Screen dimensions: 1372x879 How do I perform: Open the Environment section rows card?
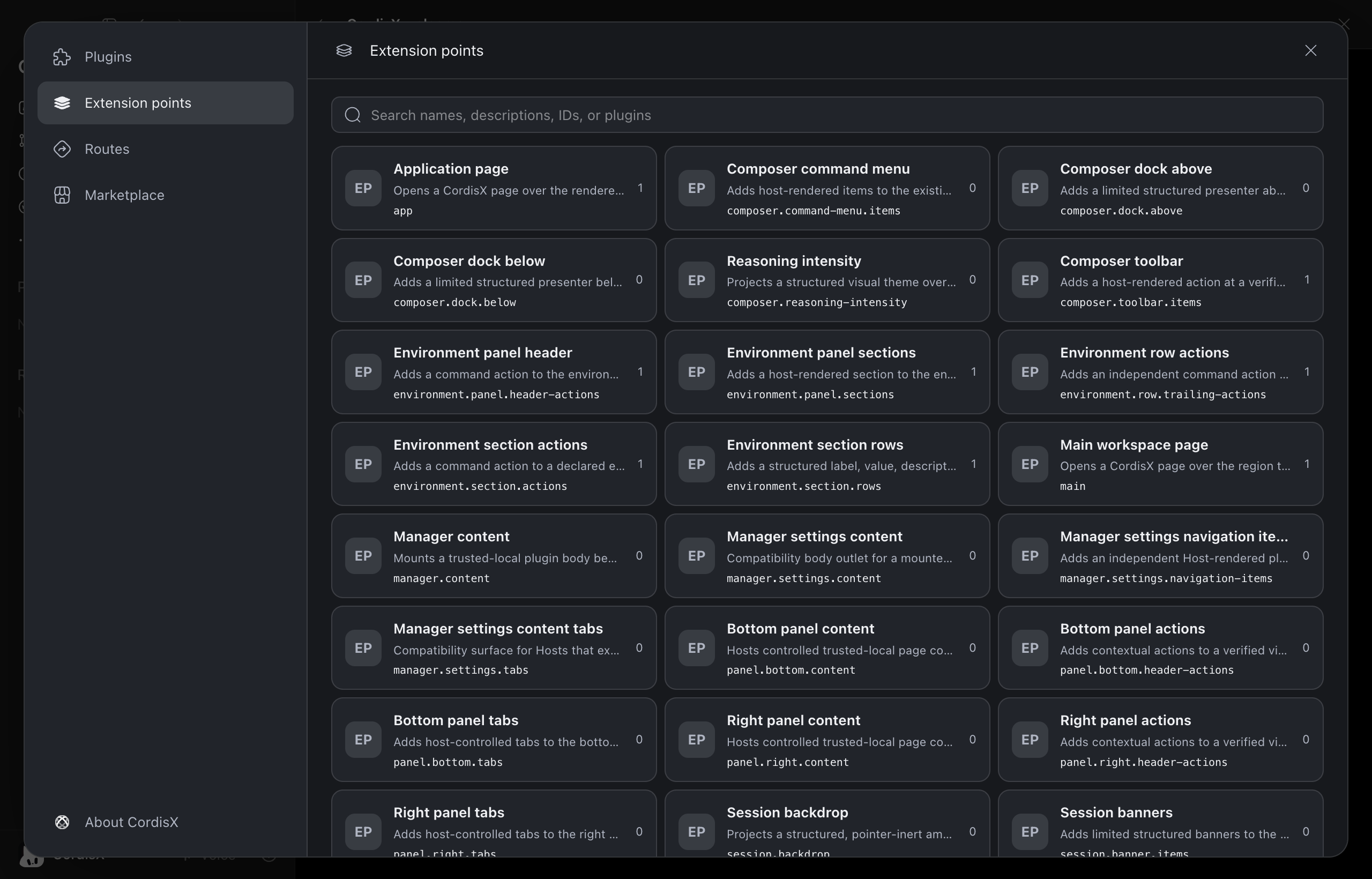827,464
